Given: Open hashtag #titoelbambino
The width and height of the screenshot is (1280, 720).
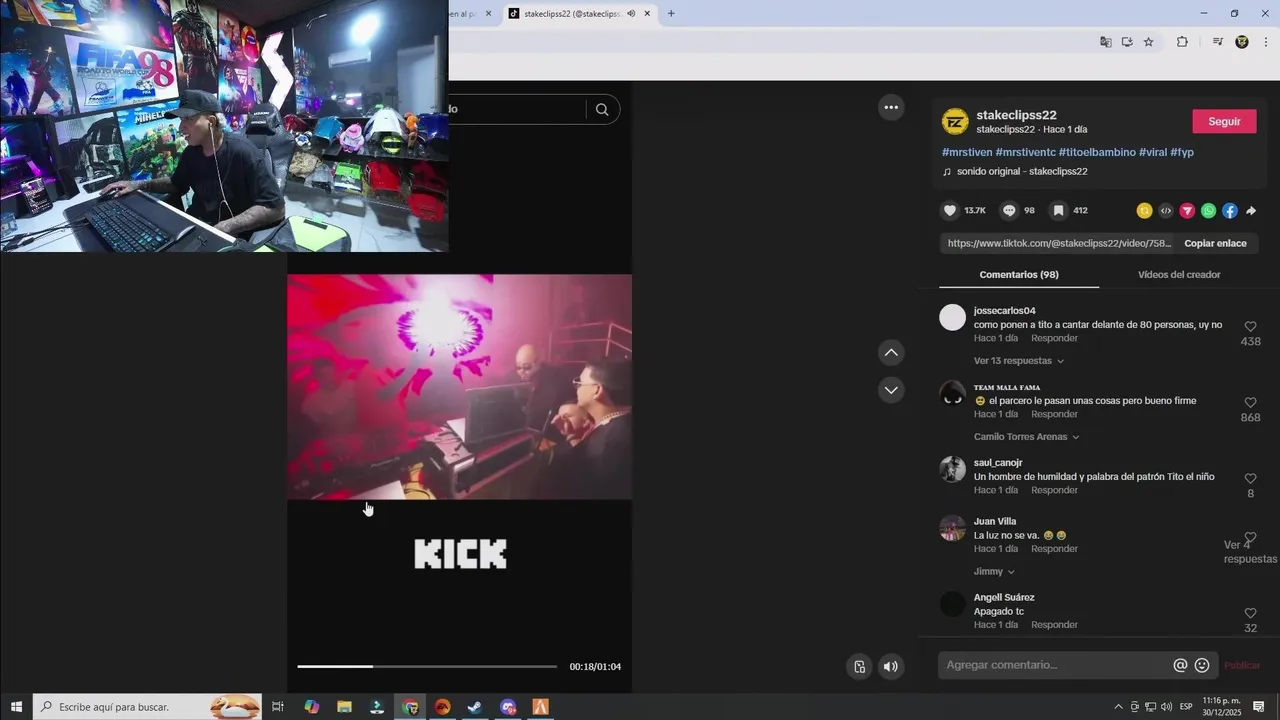Looking at the screenshot, I should (1097, 152).
